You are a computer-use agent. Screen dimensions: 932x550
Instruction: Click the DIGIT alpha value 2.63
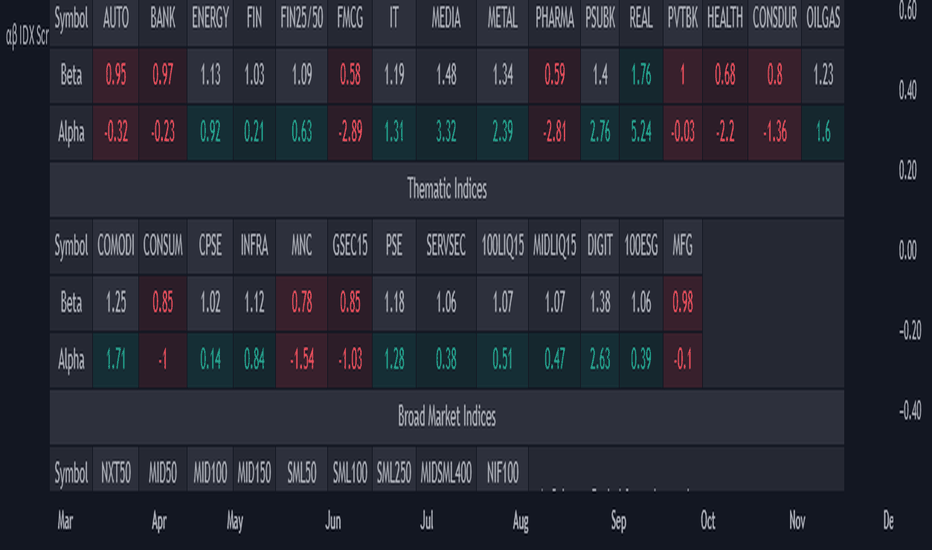600,360
